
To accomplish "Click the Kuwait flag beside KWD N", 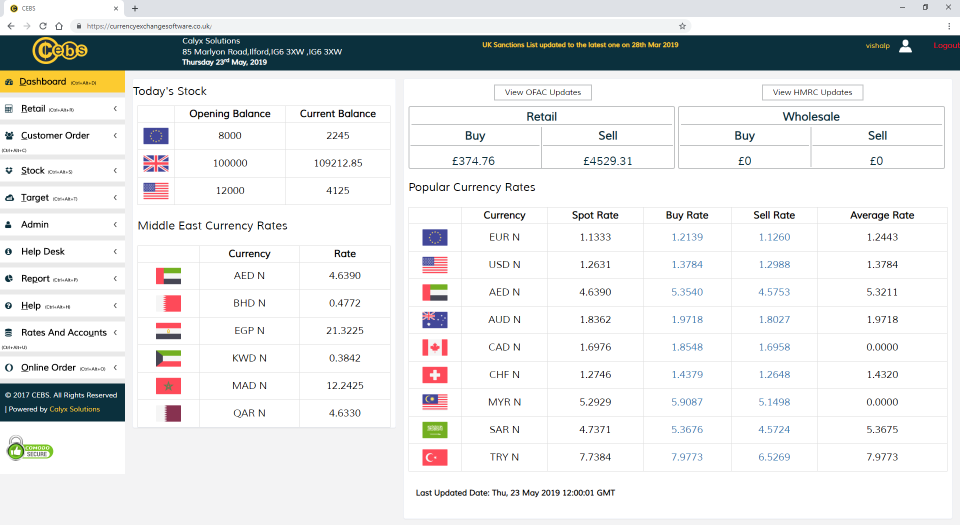I will point(168,358).
